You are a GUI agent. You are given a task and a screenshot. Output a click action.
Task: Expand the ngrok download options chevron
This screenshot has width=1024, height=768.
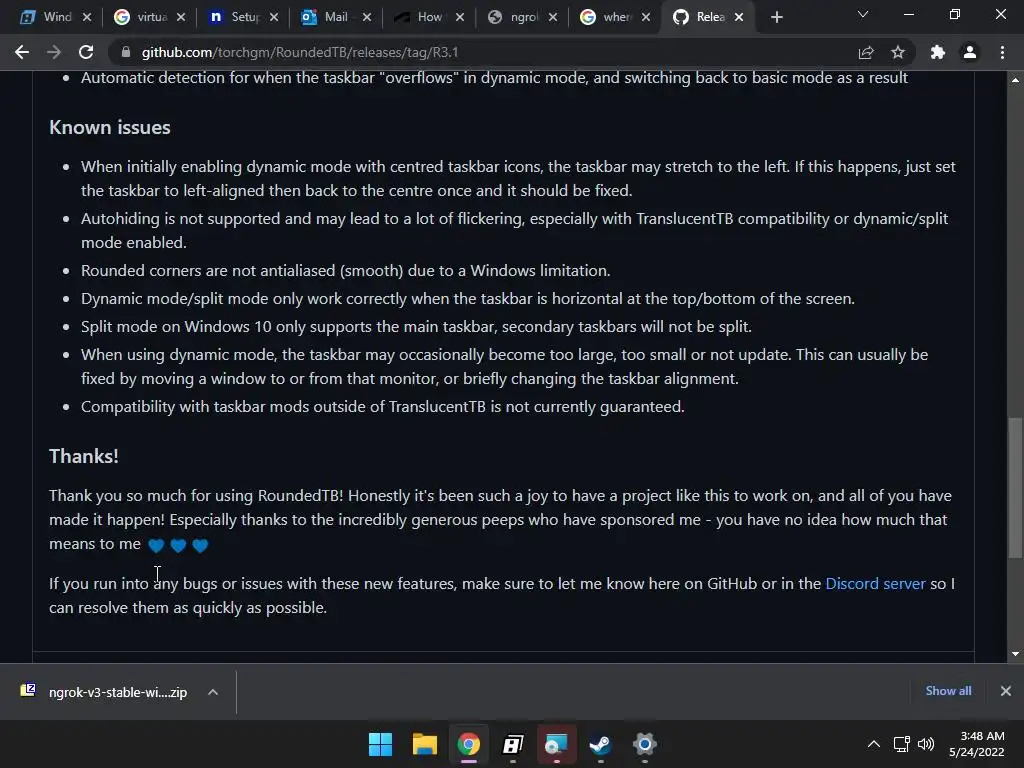[x=213, y=692]
